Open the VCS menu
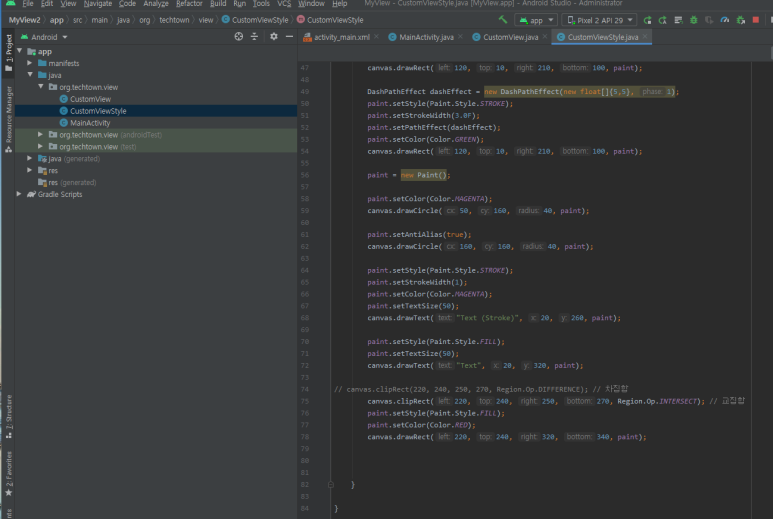Image resolution: width=773 pixels, height=519 pixels. [284, 3]
